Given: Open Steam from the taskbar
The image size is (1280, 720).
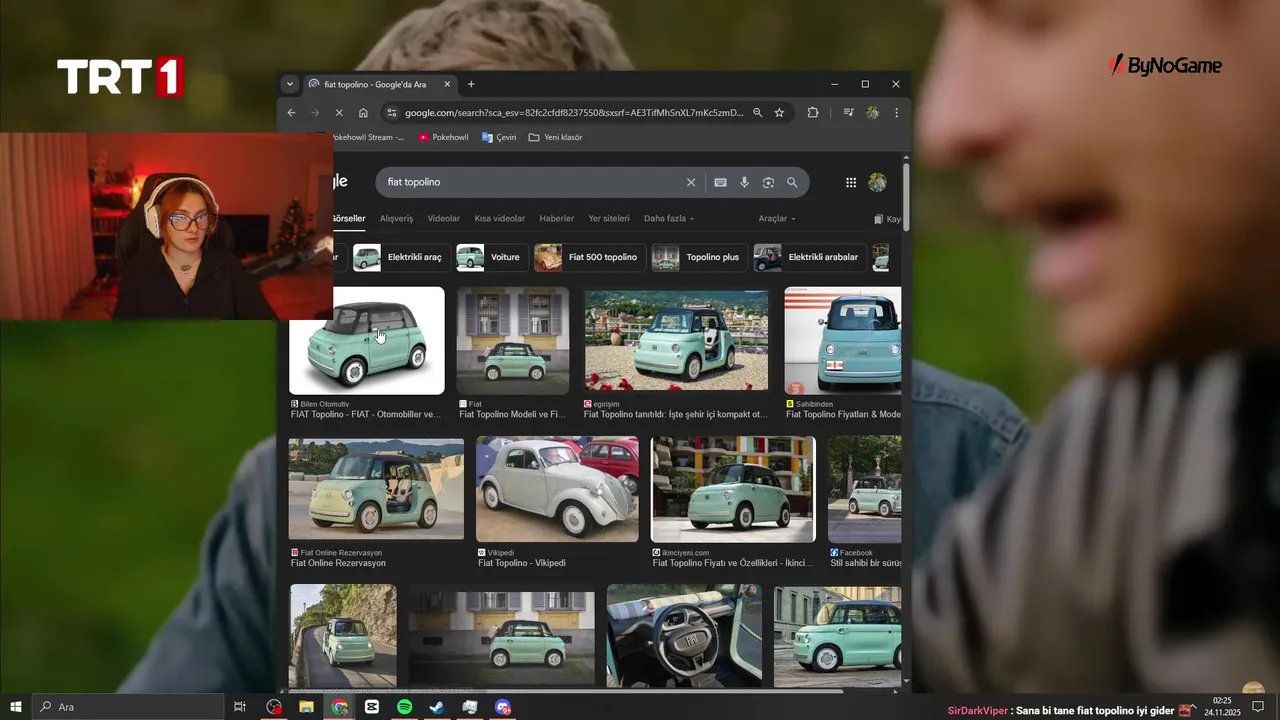Looking at the screenshot, I should pos(437,707).
